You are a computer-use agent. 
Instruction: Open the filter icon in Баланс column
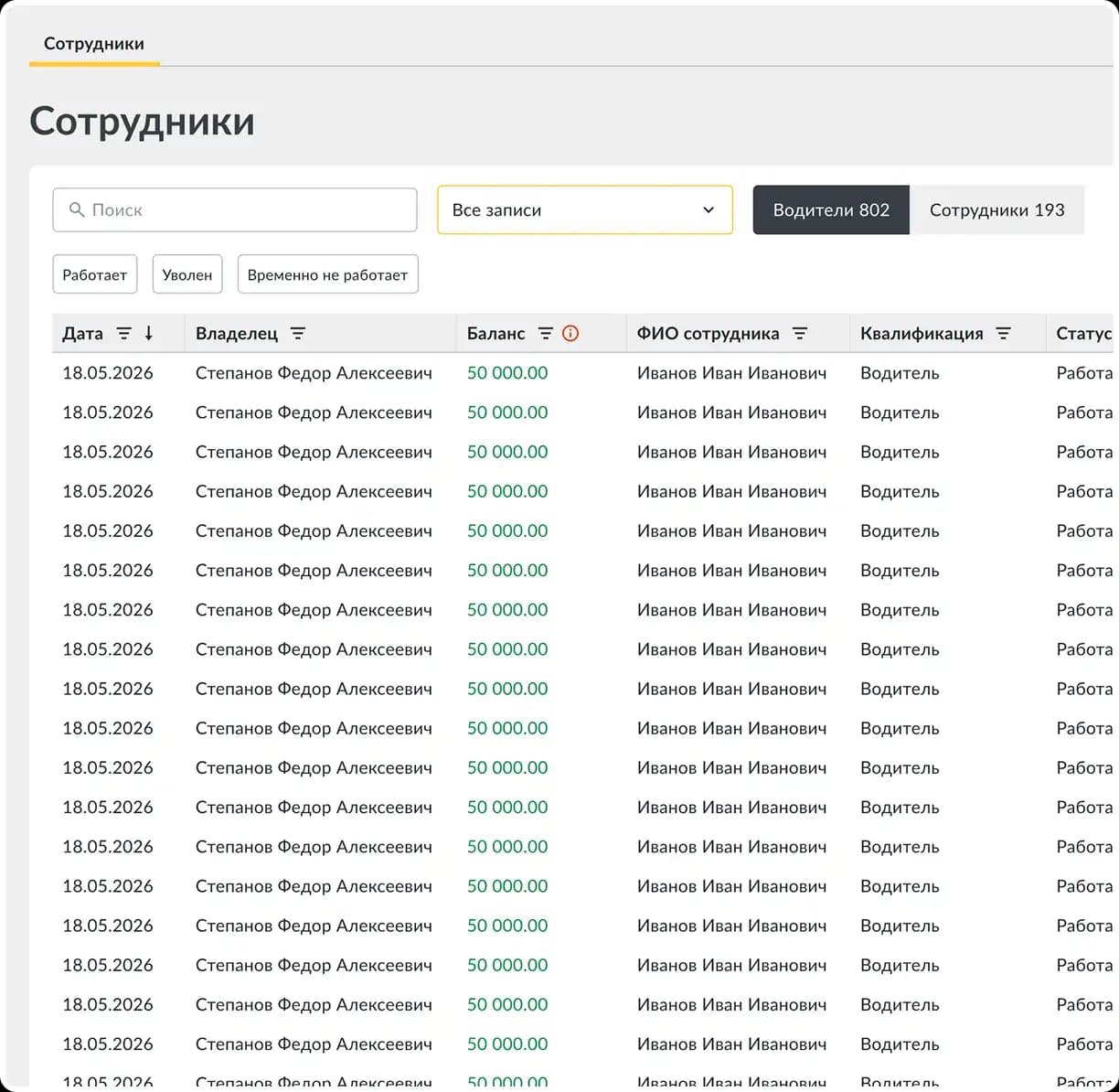[546, 334]
